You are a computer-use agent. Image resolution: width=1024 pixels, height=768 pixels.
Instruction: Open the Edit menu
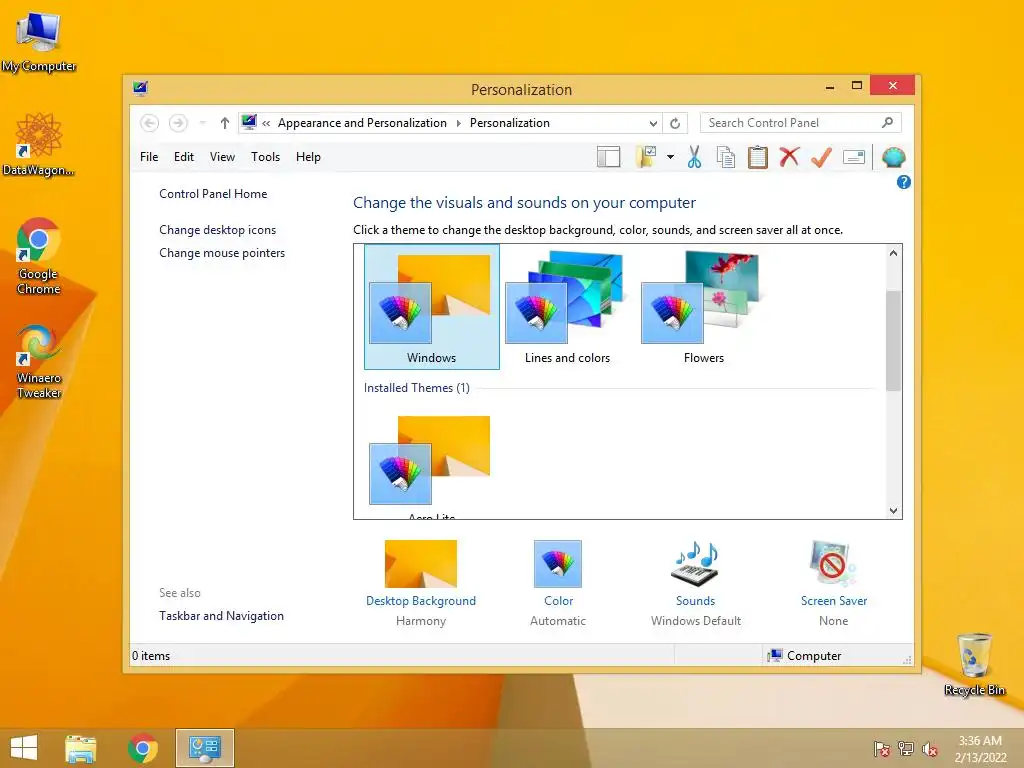point(184,157)
